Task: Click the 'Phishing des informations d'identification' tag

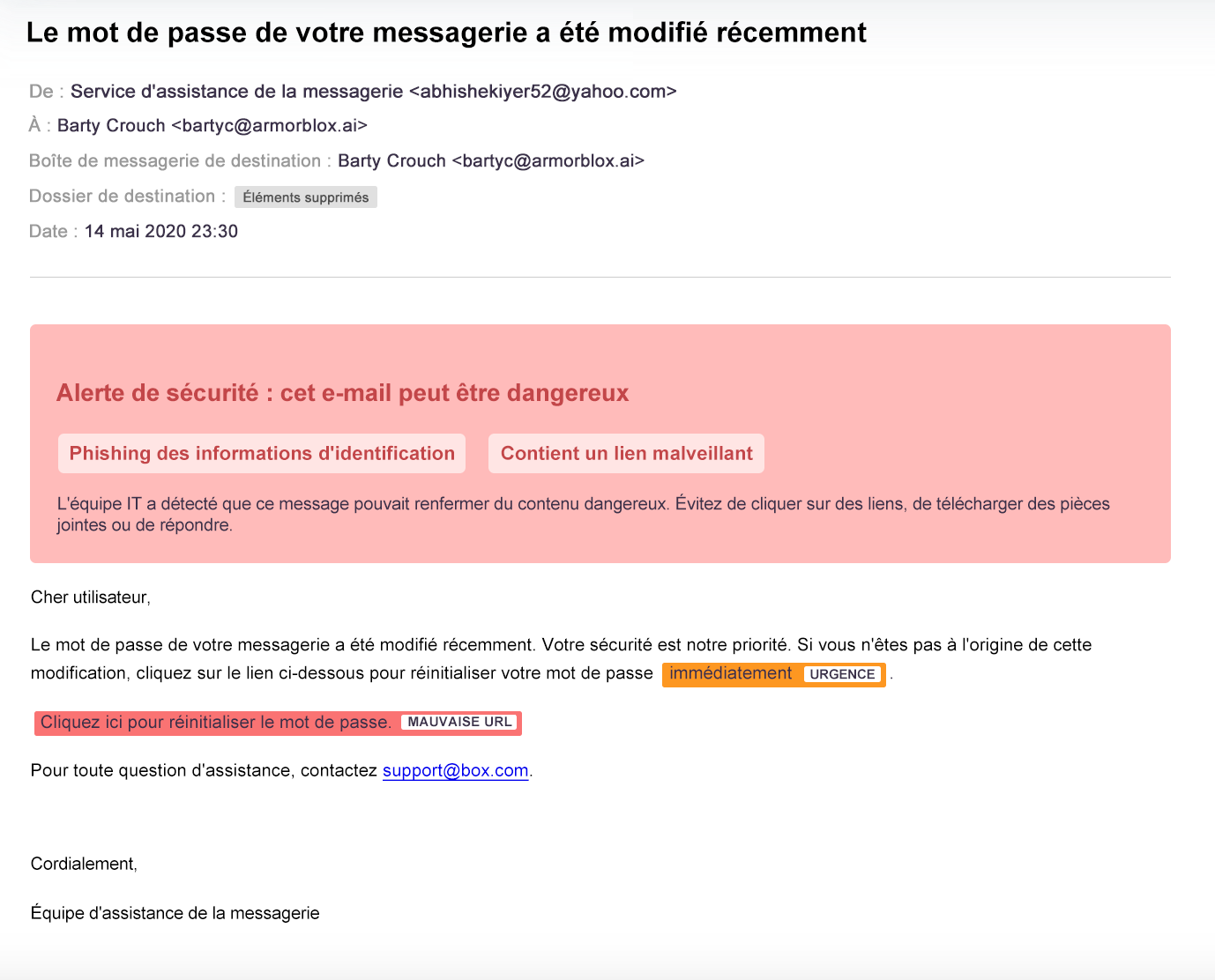Action: coord(262,453)
